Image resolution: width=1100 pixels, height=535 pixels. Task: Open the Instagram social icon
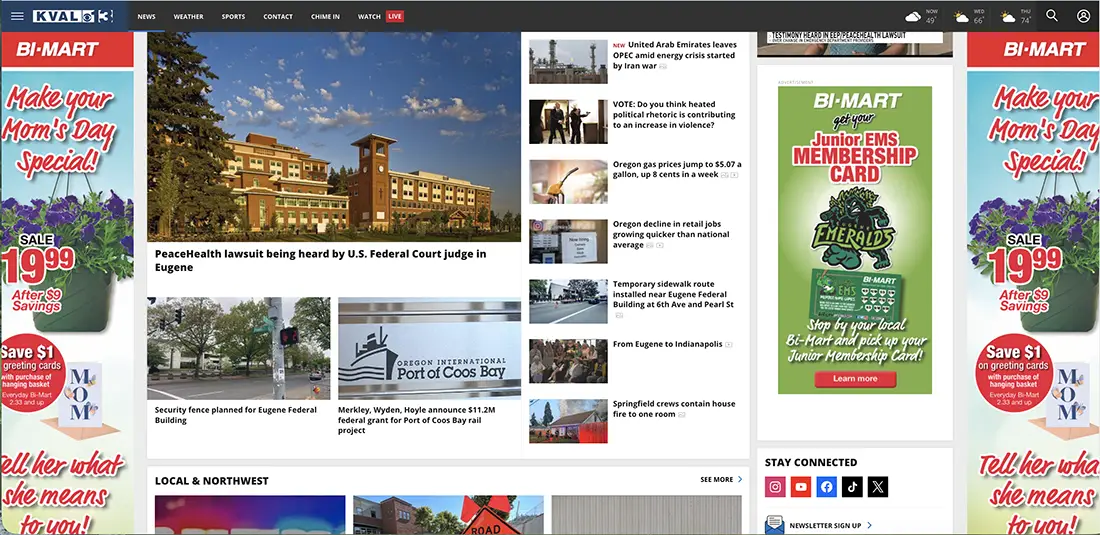775,487
